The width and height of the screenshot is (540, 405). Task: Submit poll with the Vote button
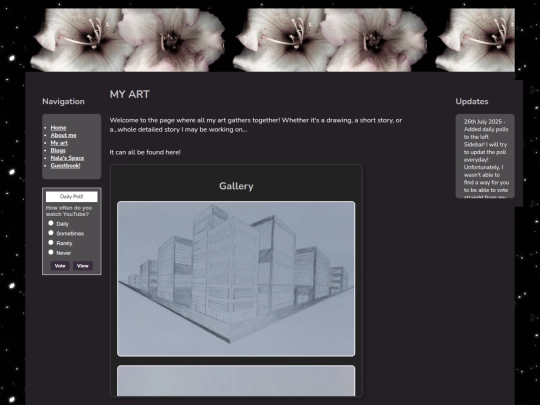click(x=60, y=266)
